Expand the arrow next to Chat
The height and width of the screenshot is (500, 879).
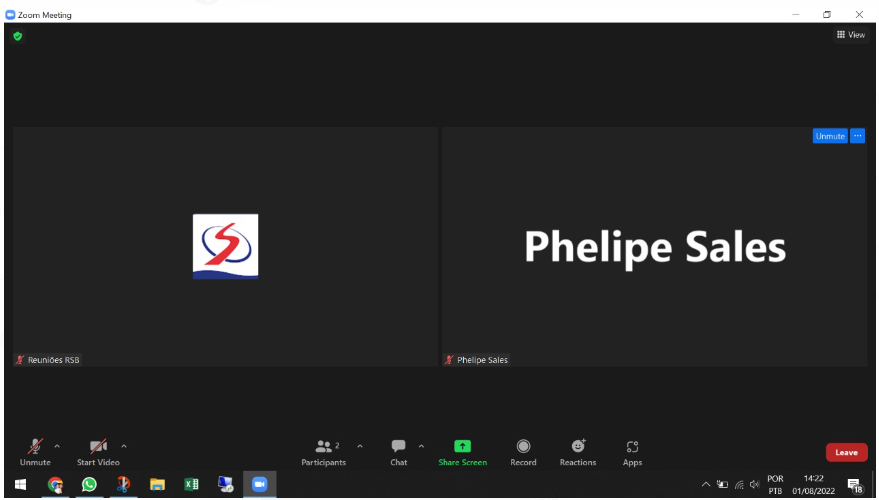point(421,446)
